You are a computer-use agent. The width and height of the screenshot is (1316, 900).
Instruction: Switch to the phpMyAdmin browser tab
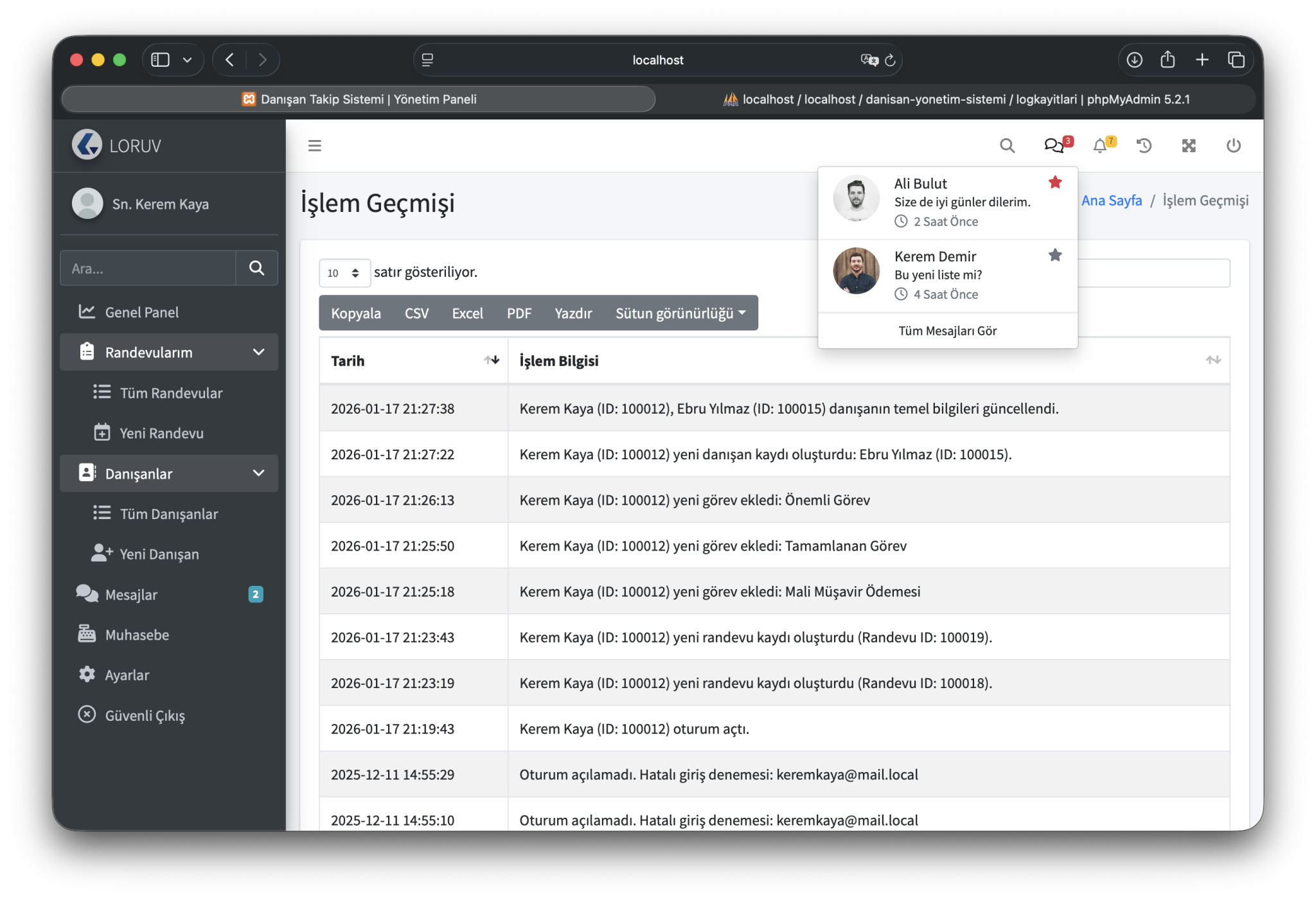956,99
